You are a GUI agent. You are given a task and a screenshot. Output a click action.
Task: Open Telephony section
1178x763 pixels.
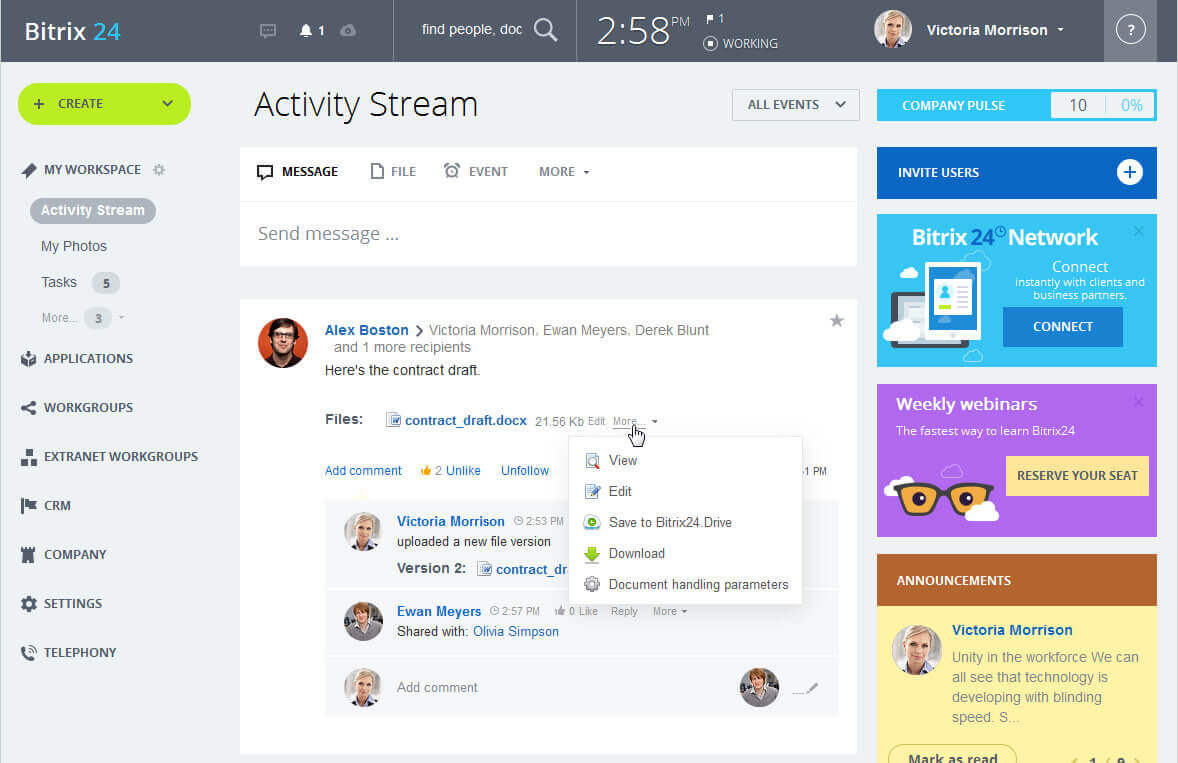click(x=80, y=653)
